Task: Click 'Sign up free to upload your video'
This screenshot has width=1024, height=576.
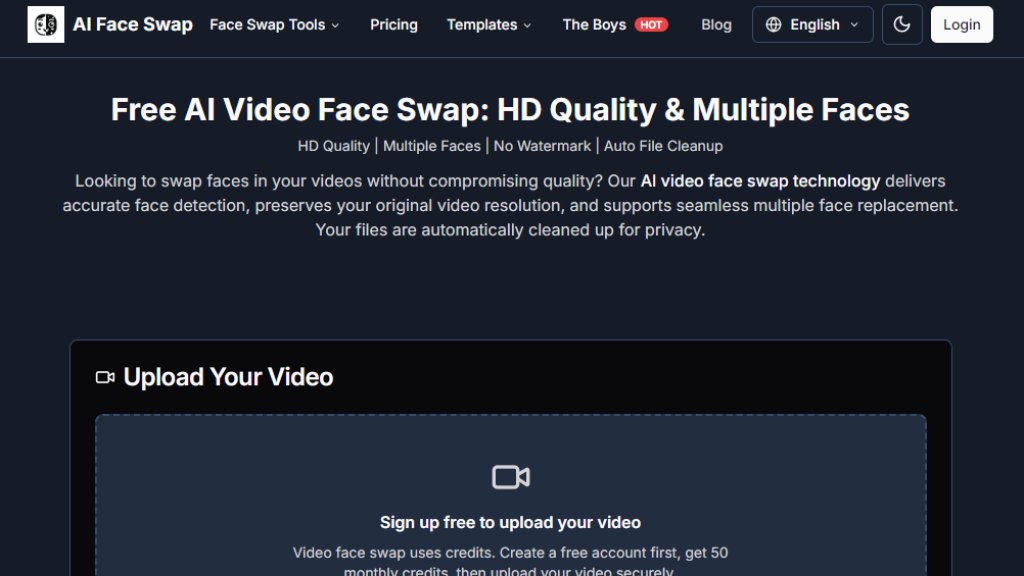Action: pos(511,522)
